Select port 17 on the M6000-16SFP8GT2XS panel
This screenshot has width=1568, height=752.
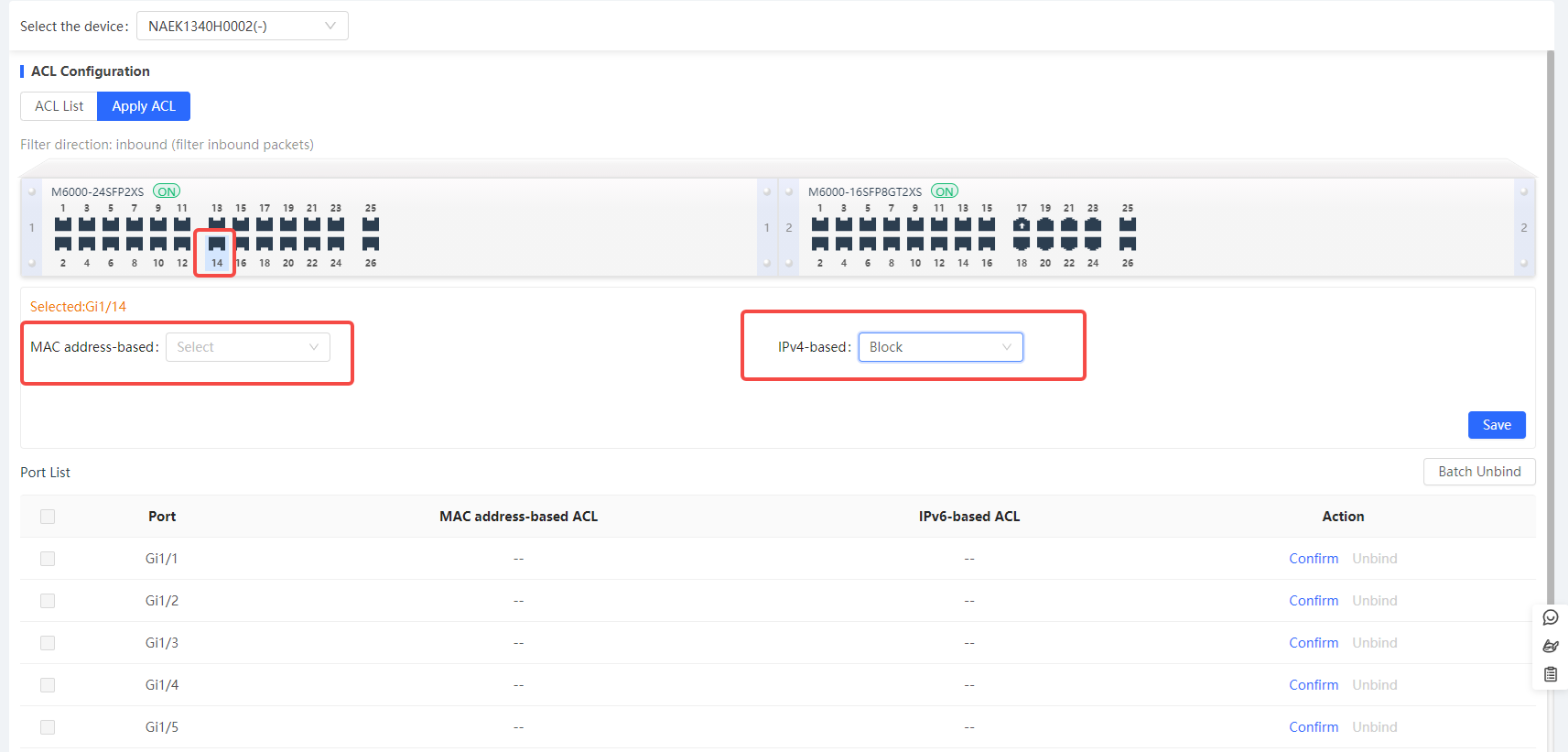(x=1022, y=224)
